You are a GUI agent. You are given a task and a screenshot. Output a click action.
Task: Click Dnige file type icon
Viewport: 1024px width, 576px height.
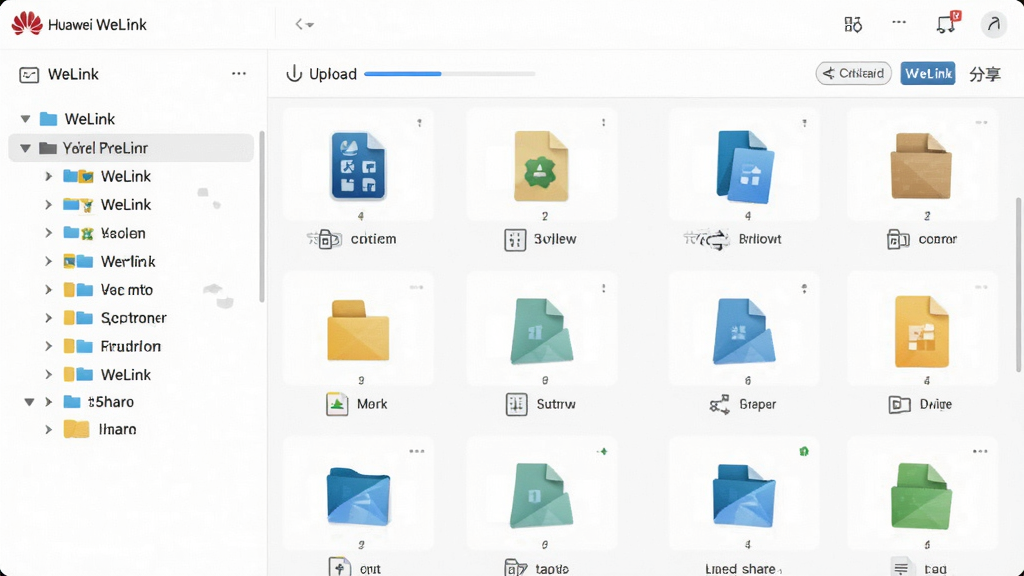click(899, 405)
